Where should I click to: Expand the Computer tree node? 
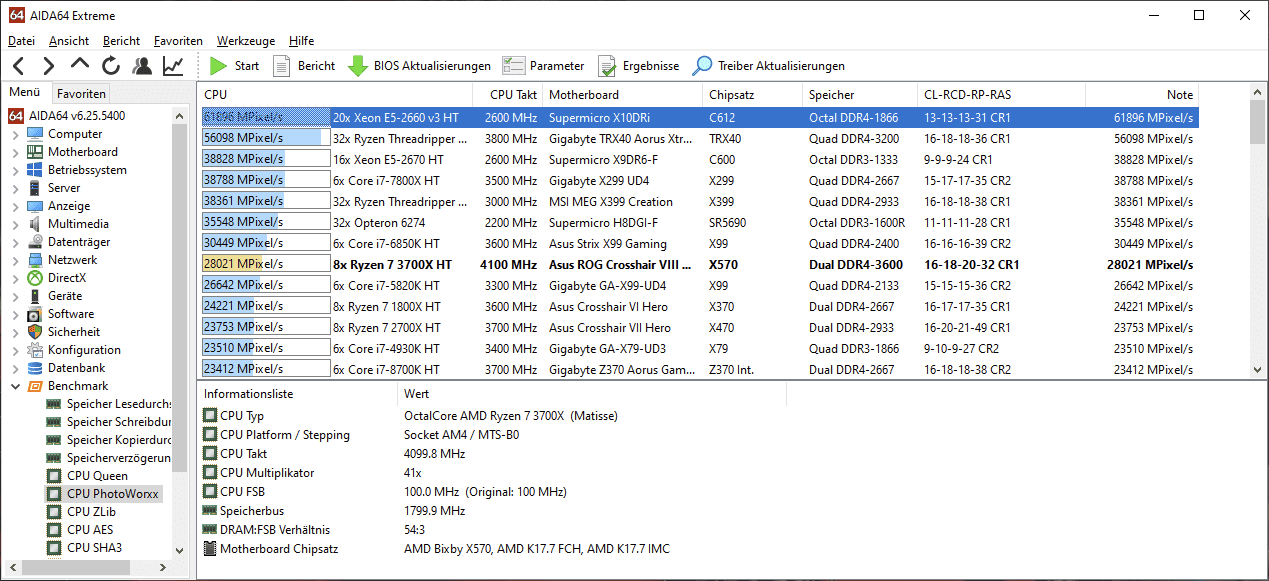15,134
